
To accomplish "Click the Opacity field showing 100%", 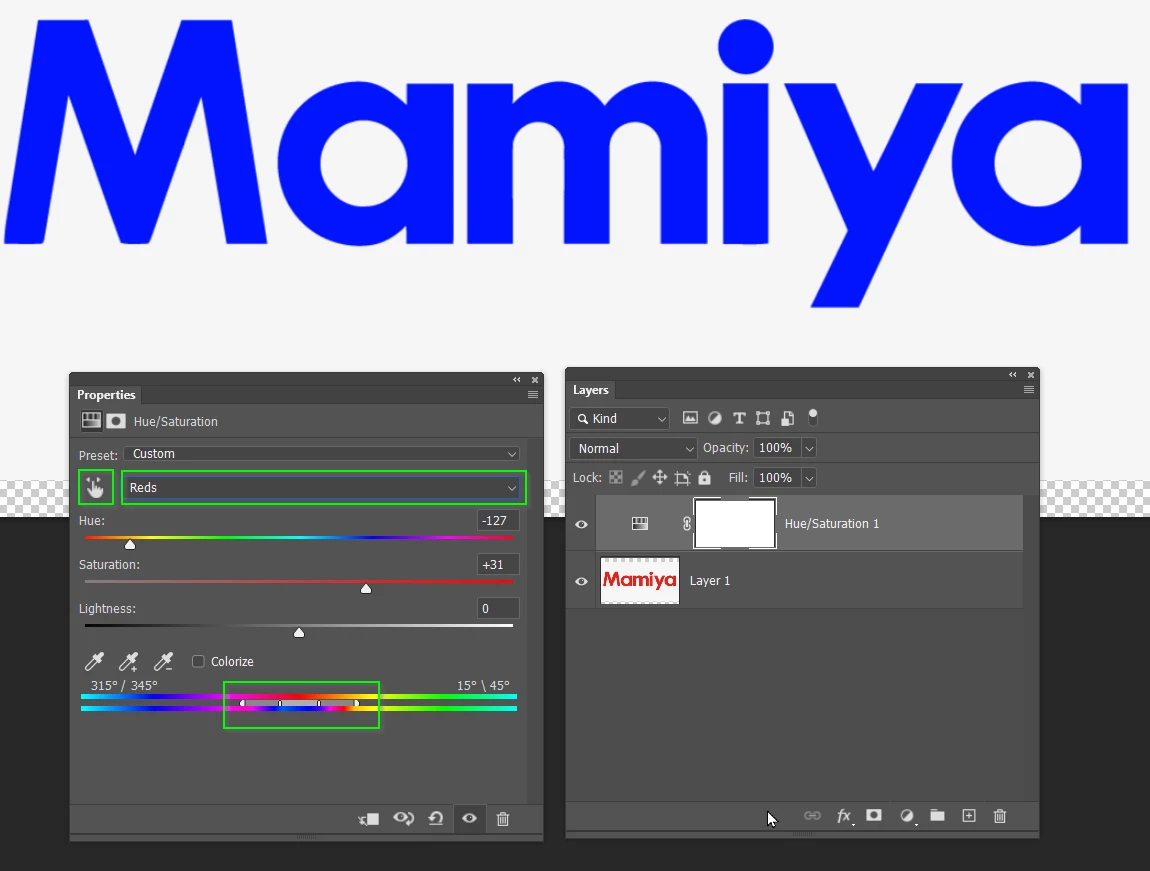I will [777, 448].
